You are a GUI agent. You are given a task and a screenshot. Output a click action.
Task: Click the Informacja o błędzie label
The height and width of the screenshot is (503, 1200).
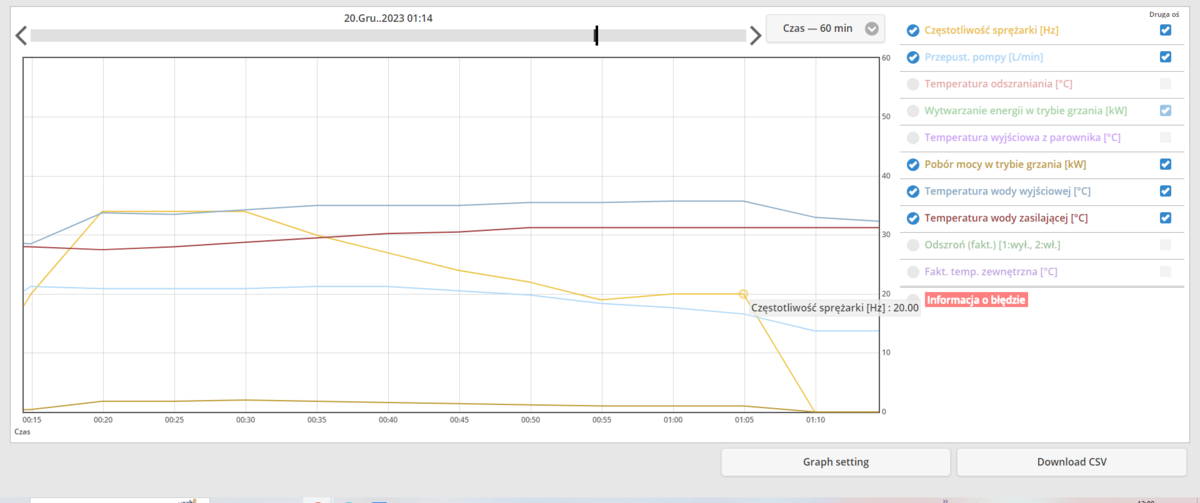[x=976, y=299]
